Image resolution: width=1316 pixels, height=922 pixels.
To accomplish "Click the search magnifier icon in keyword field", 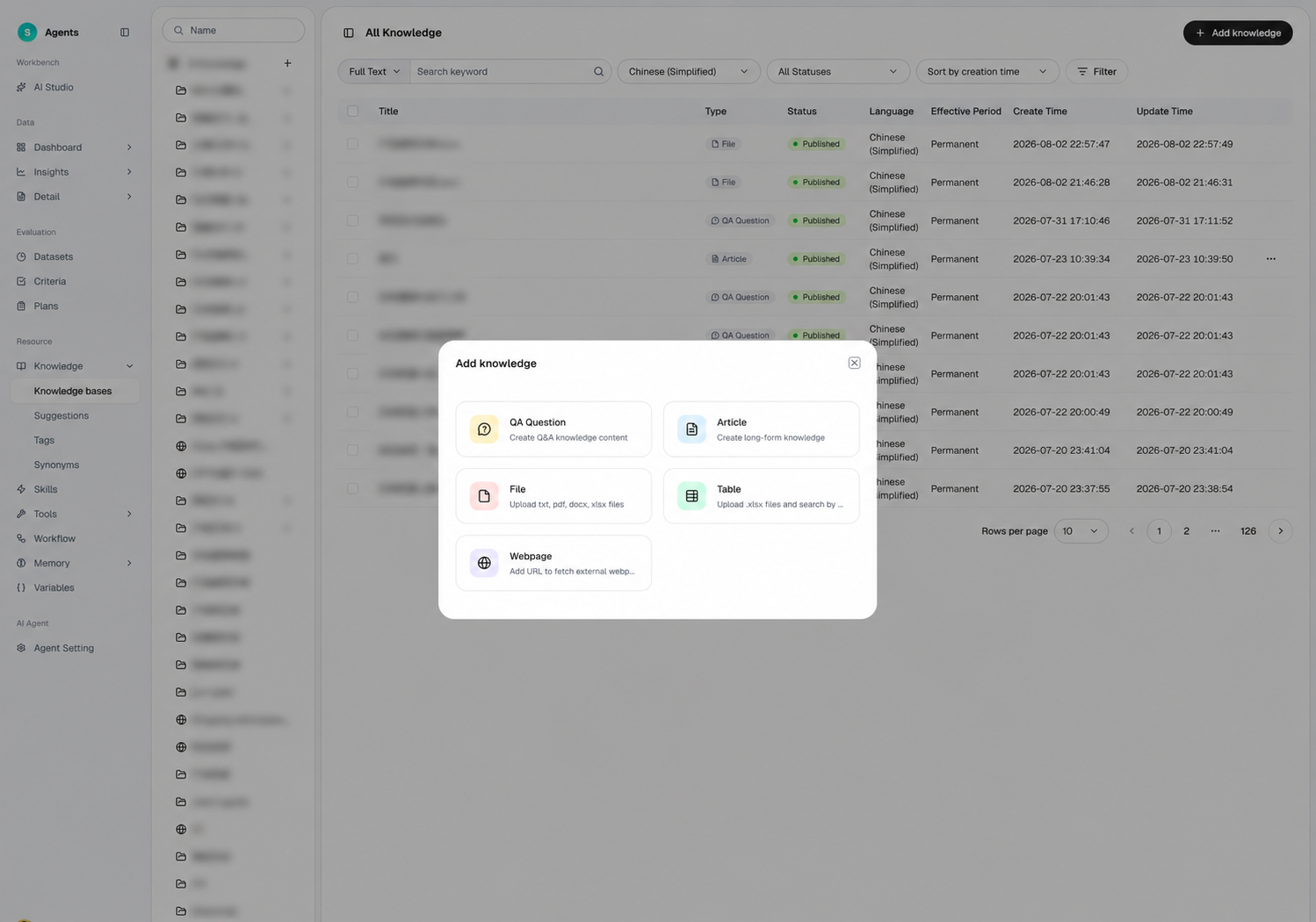I will point(598,71).
